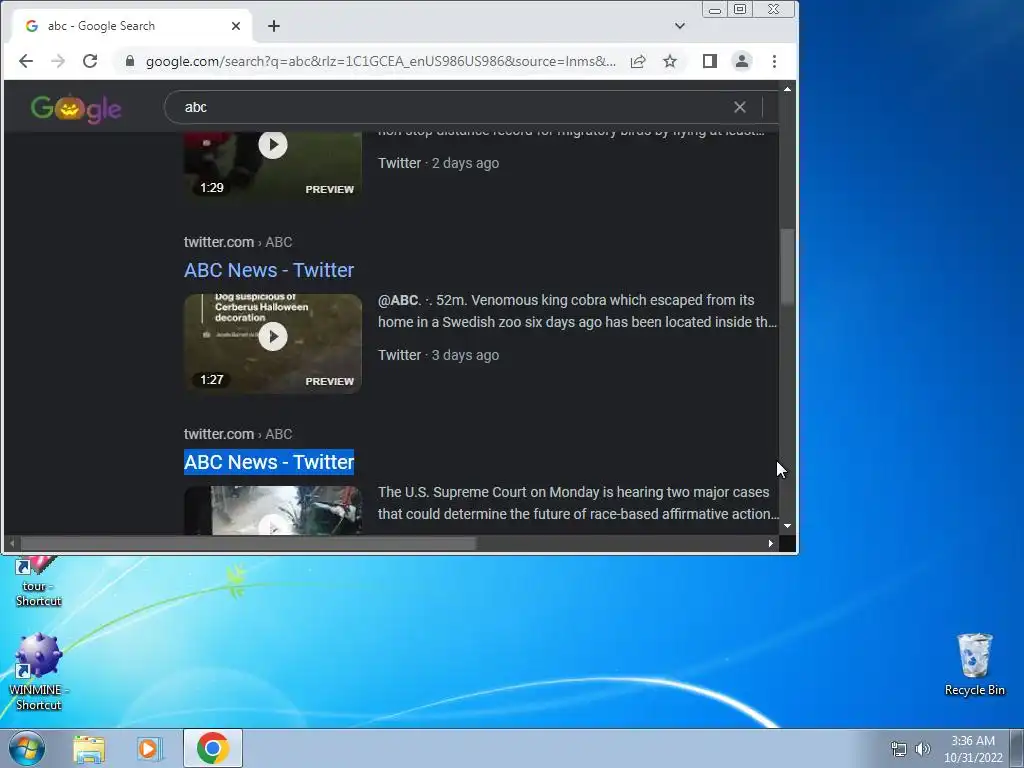Image resolution: width=1024 pixels, height=768 pixels.
Task: Click the horizontal scrollbar right arrow
Action: [771, 543]
